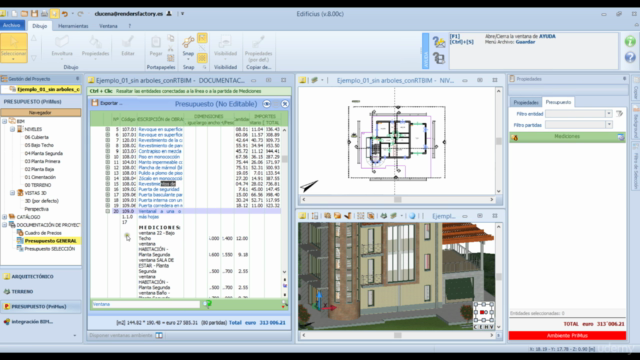Viewport: 640px width, 360px height.
Task: Open the Filtro partidas dropdown
Action: [x=609, y=124]
